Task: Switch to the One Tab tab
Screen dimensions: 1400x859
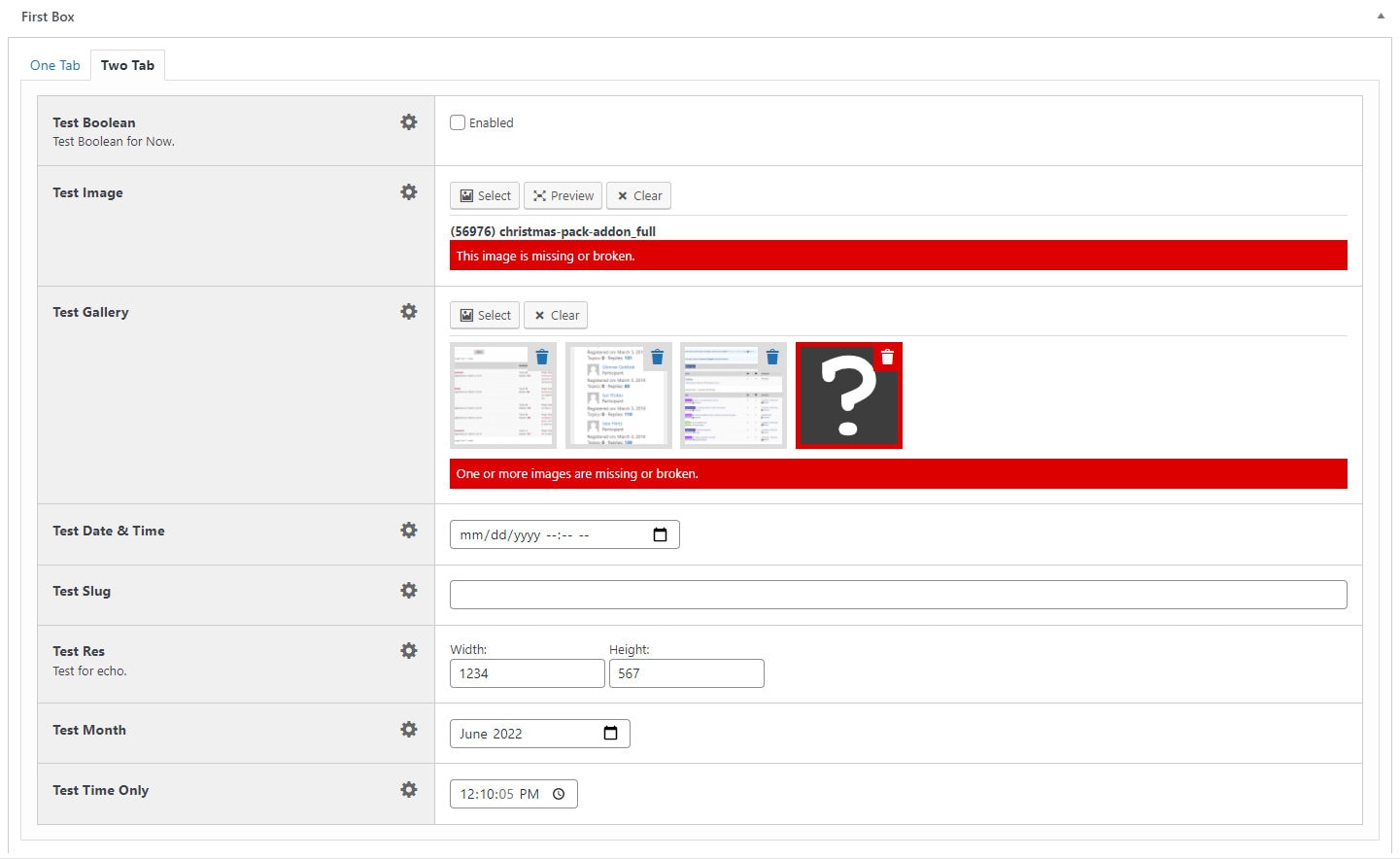Action: (x=55, y=65)
